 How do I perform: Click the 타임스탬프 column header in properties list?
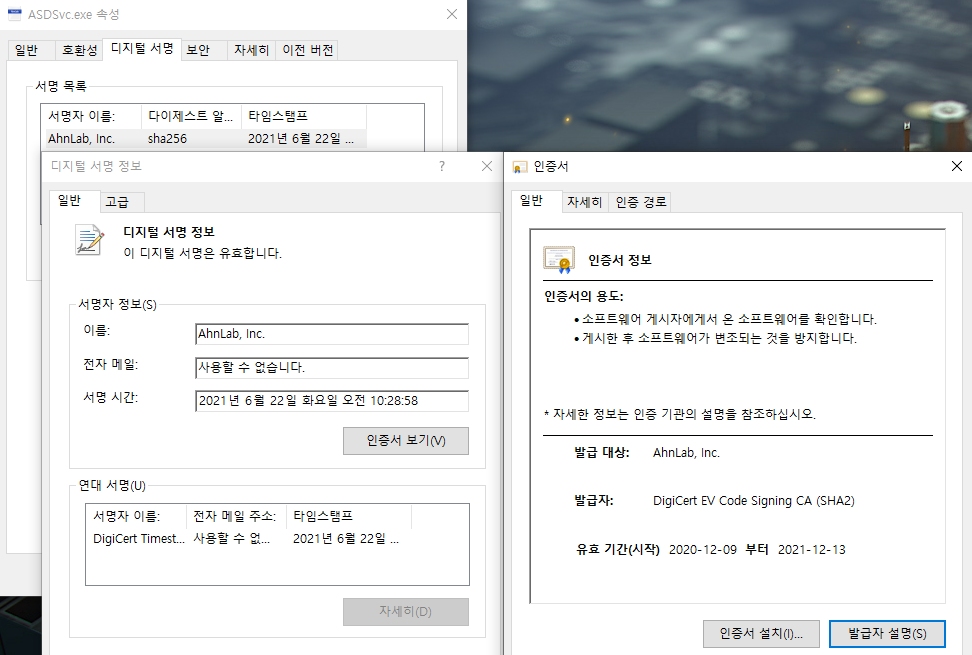click(304, 116)
